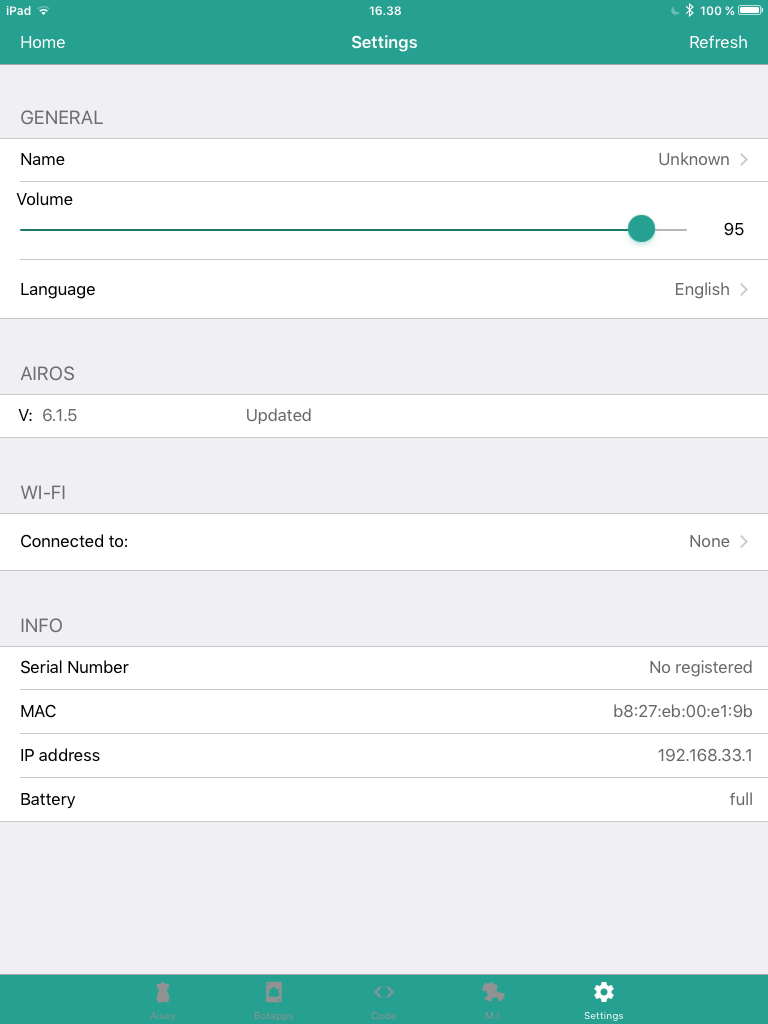Tap the Settings gear icon

604,992
